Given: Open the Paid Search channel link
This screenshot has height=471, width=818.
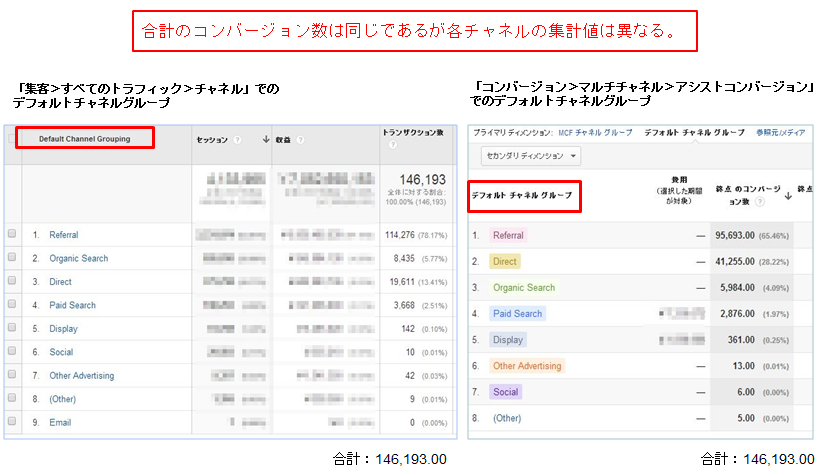Looking at the screenshot, I should point(72,305).
